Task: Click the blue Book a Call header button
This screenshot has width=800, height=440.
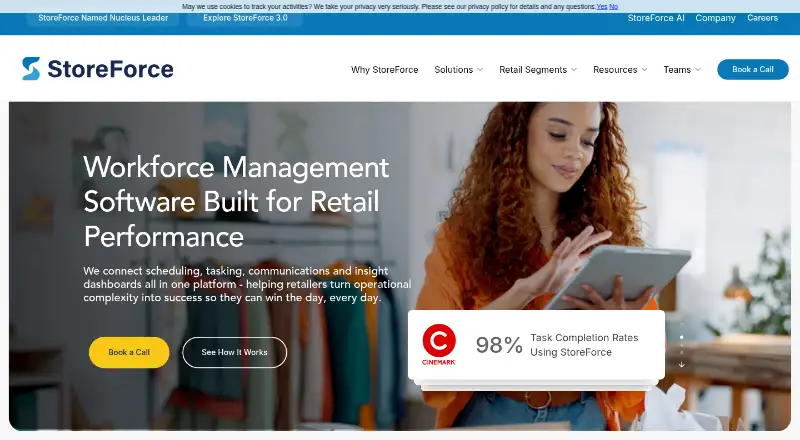Action: click(753, 69)
